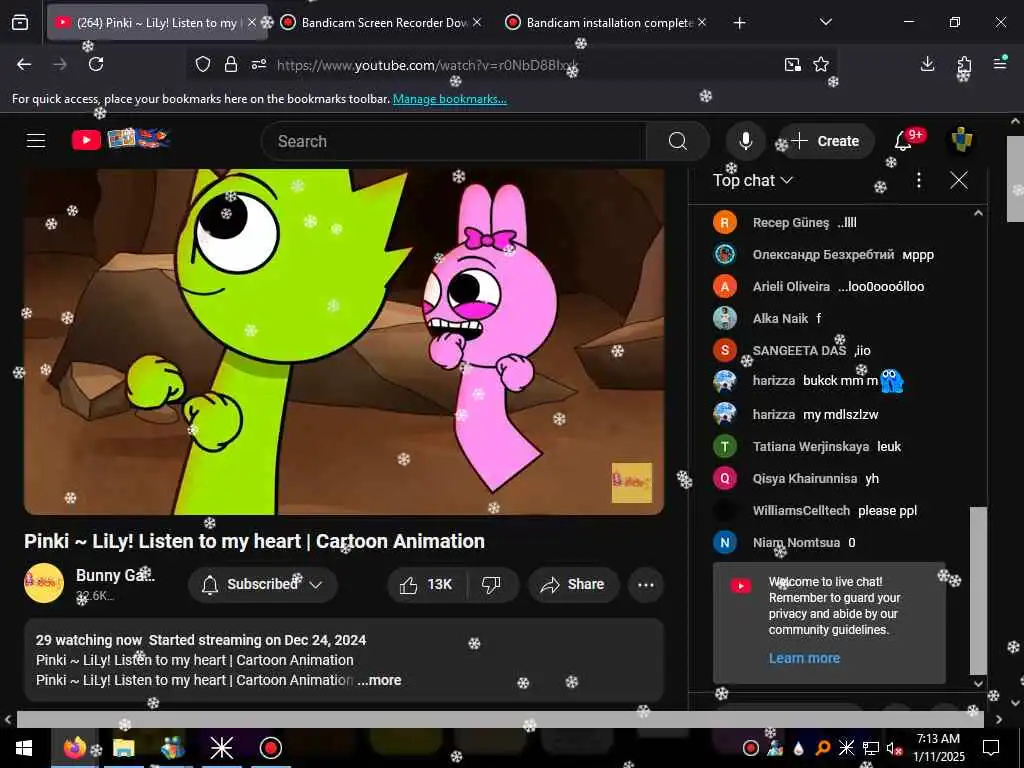The width and height of the screenshot is (1024, 768).
Task: Expand the Top chat dropdown
Action: (x=752, y=180)
